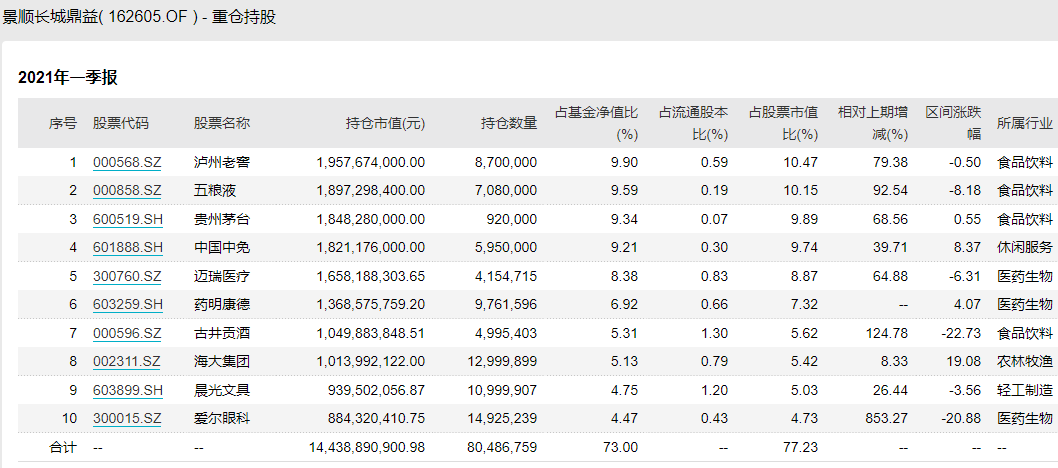Click the 所属行业 column header
Viewport: 1058px width, 468px height.
tap(1025, 123)
